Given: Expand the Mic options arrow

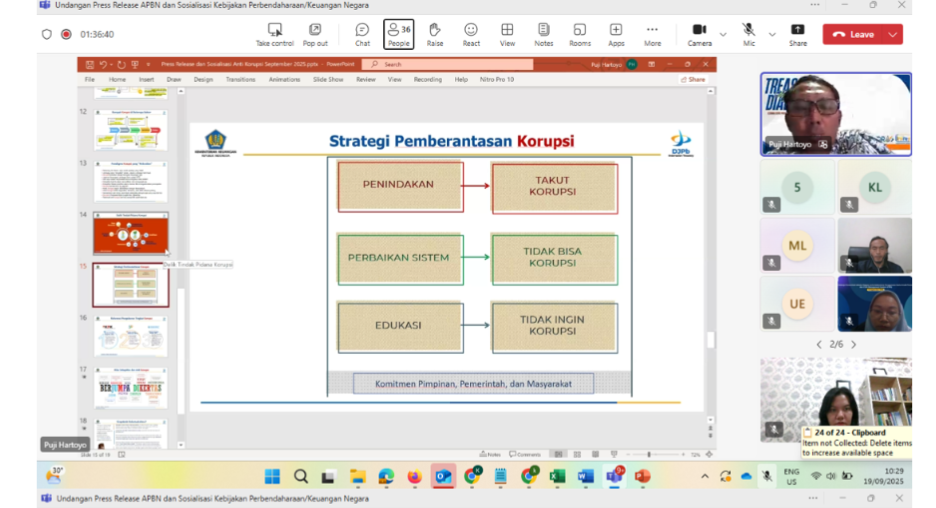Looking at the screenshot, I should tap(771, 34).
